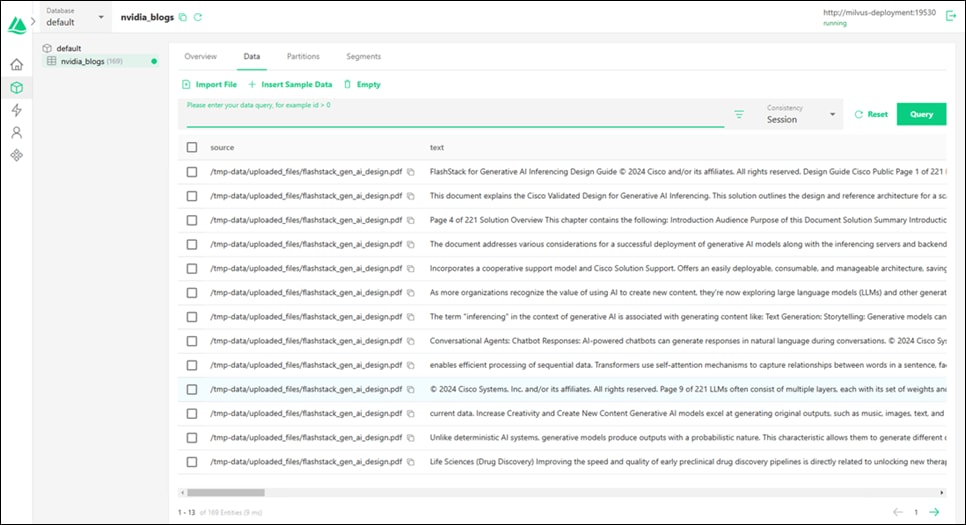
Task: Switch to the Data tab
Action: click(251, 56)
